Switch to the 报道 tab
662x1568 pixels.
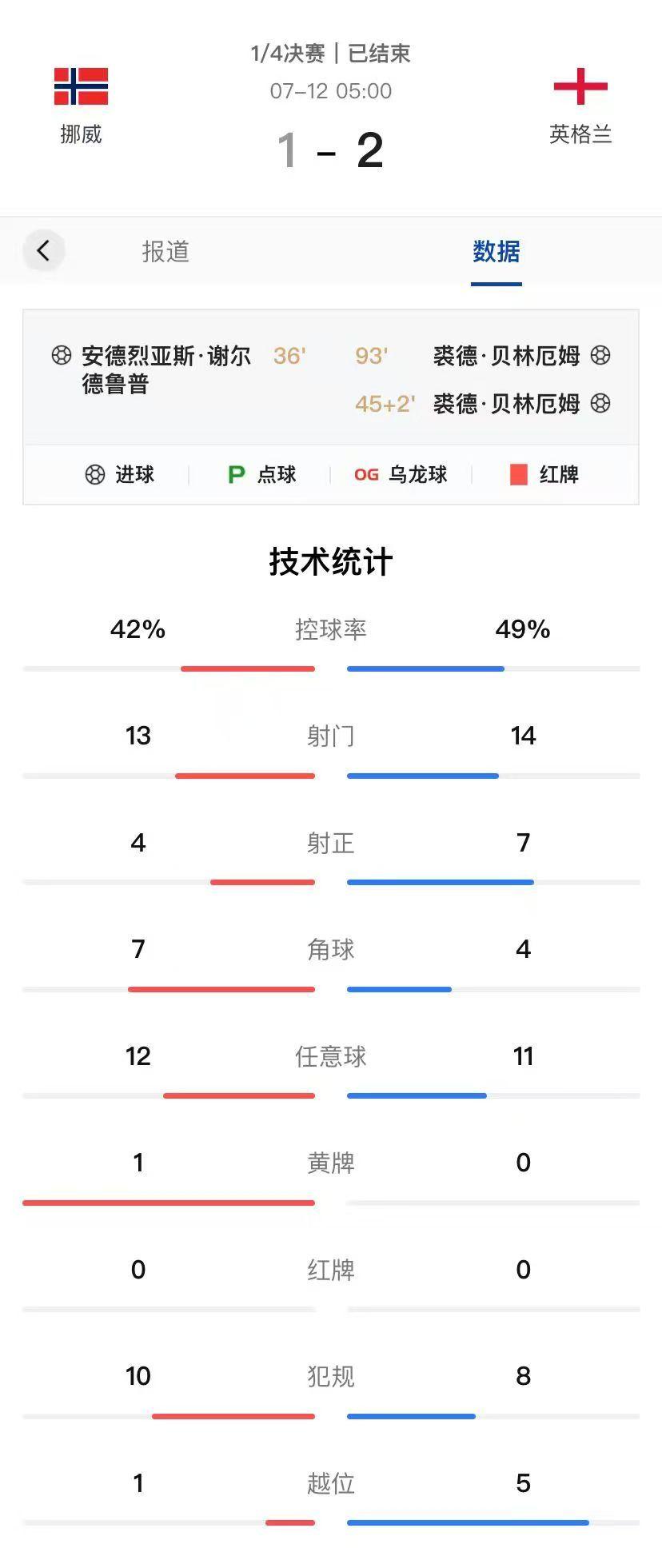click(x=165, y=251)
